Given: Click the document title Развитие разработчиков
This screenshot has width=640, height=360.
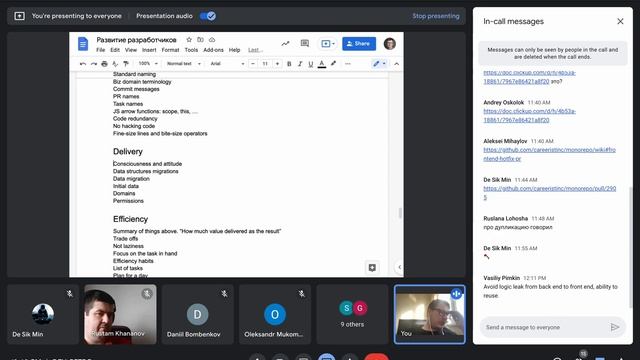Looking at the screenshot, I should coord(136,40).
